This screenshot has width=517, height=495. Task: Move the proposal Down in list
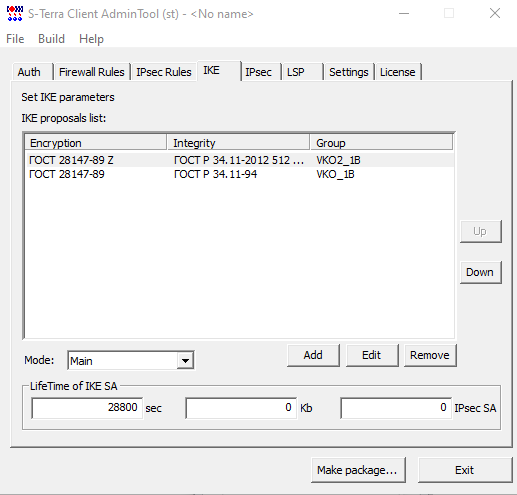click(x=480, y=272)
